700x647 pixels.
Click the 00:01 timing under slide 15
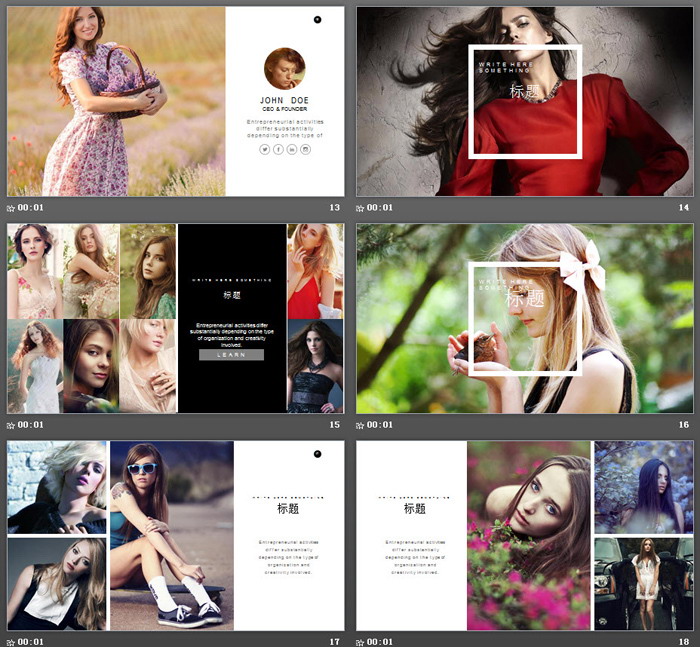(x=31, y=425)
